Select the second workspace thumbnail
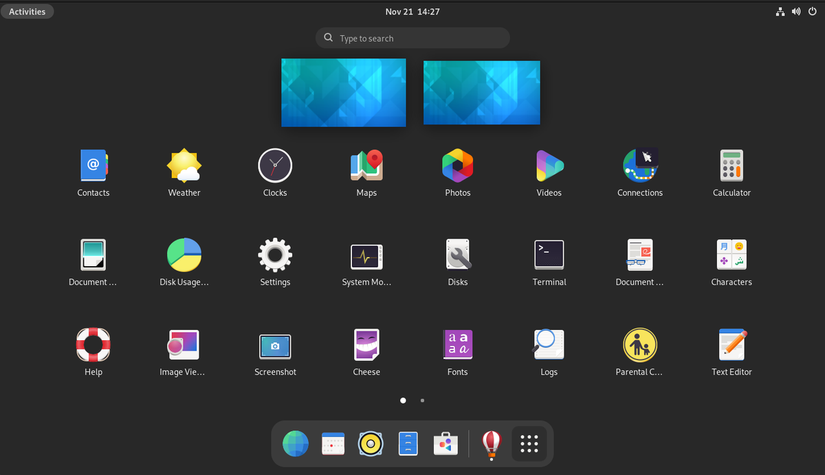The width and height of the screenshot is (825, 475). (x=481, y=93)
